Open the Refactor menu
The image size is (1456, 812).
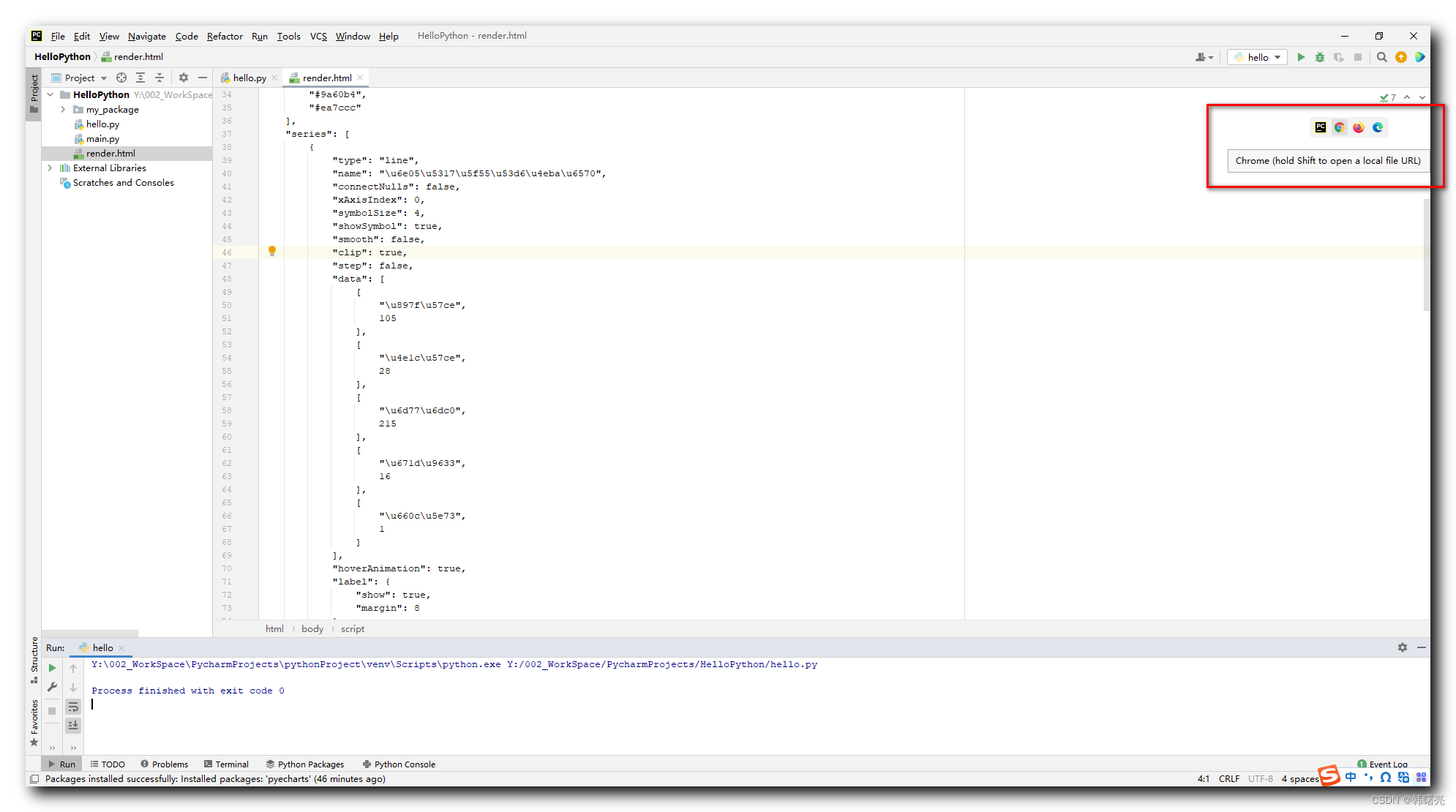(224, 36)
